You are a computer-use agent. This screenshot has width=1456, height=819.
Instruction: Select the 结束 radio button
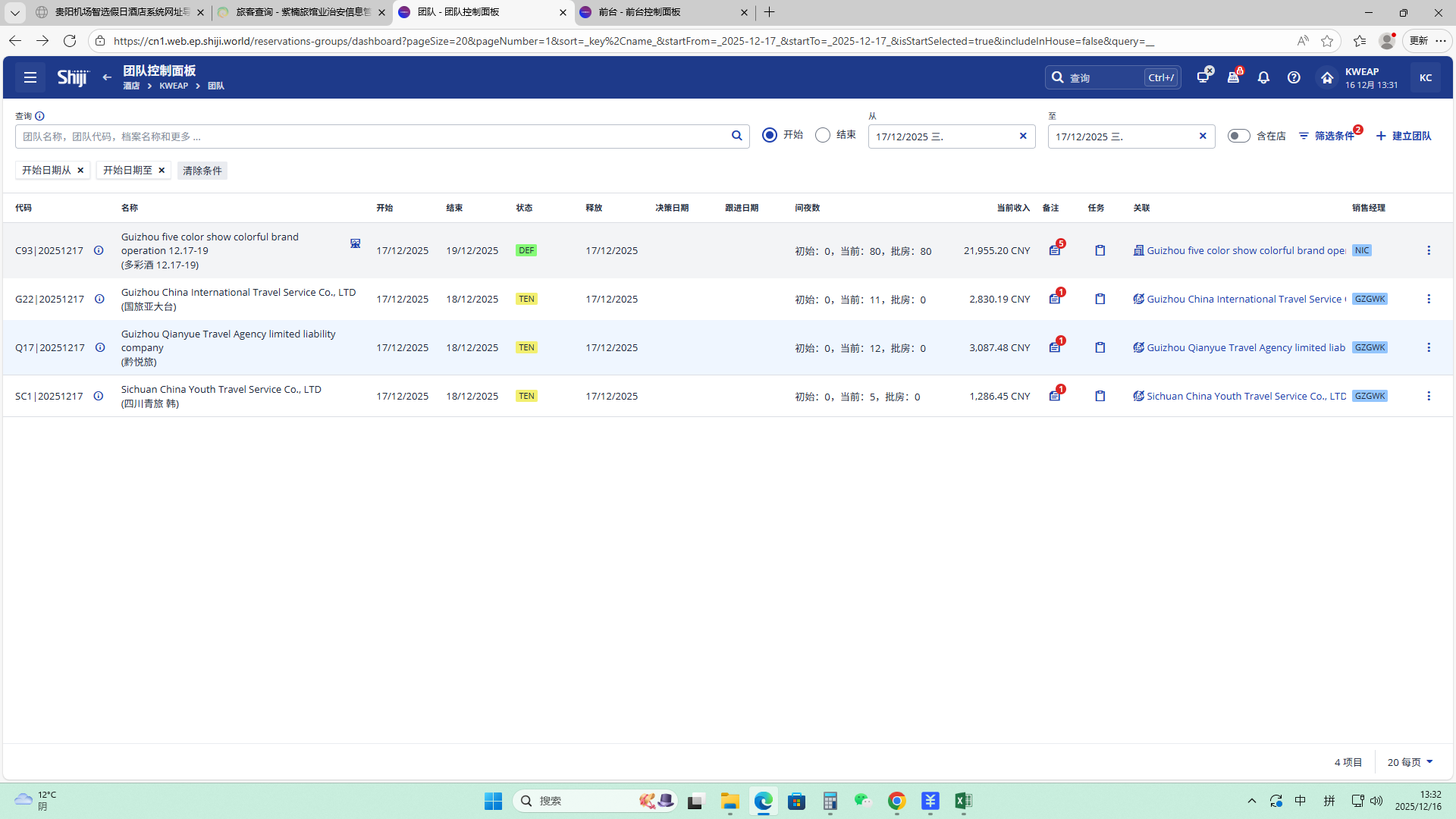click(823, 135)
